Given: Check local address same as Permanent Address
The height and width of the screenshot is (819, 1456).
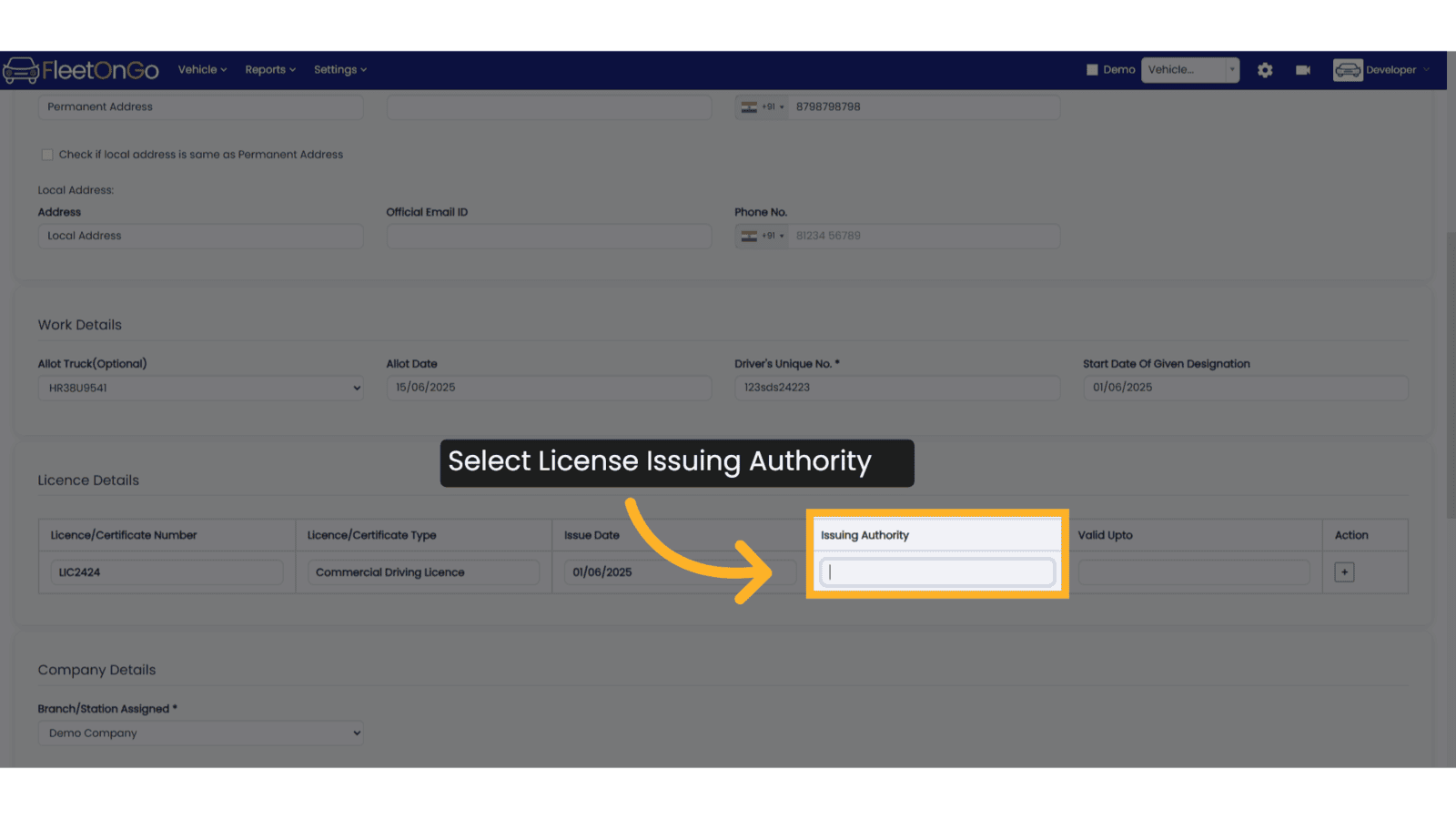Looking at the screenshot, I should (47, 155).
